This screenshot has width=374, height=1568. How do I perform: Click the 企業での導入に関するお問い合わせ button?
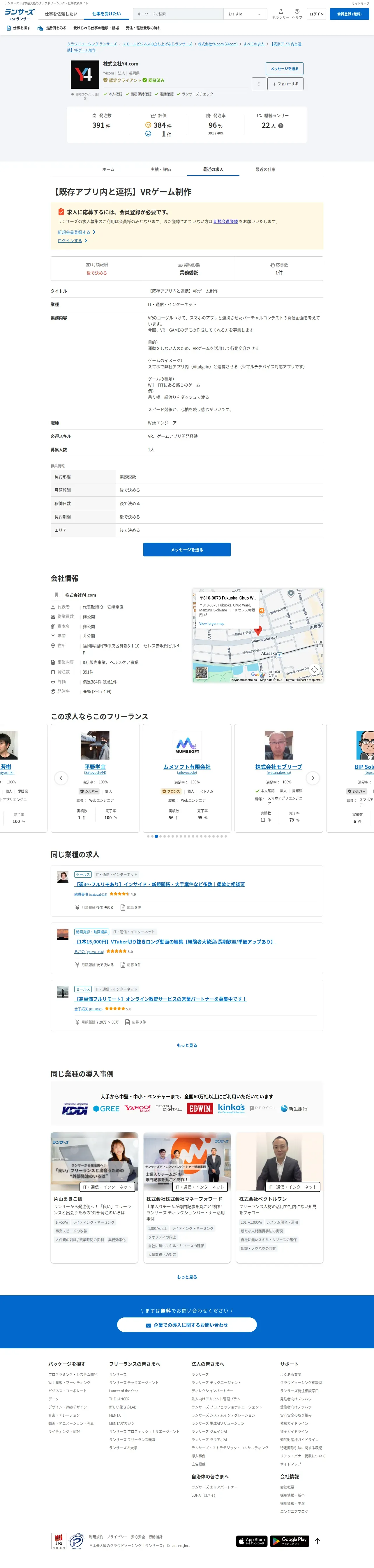[x=187, y=1325]
